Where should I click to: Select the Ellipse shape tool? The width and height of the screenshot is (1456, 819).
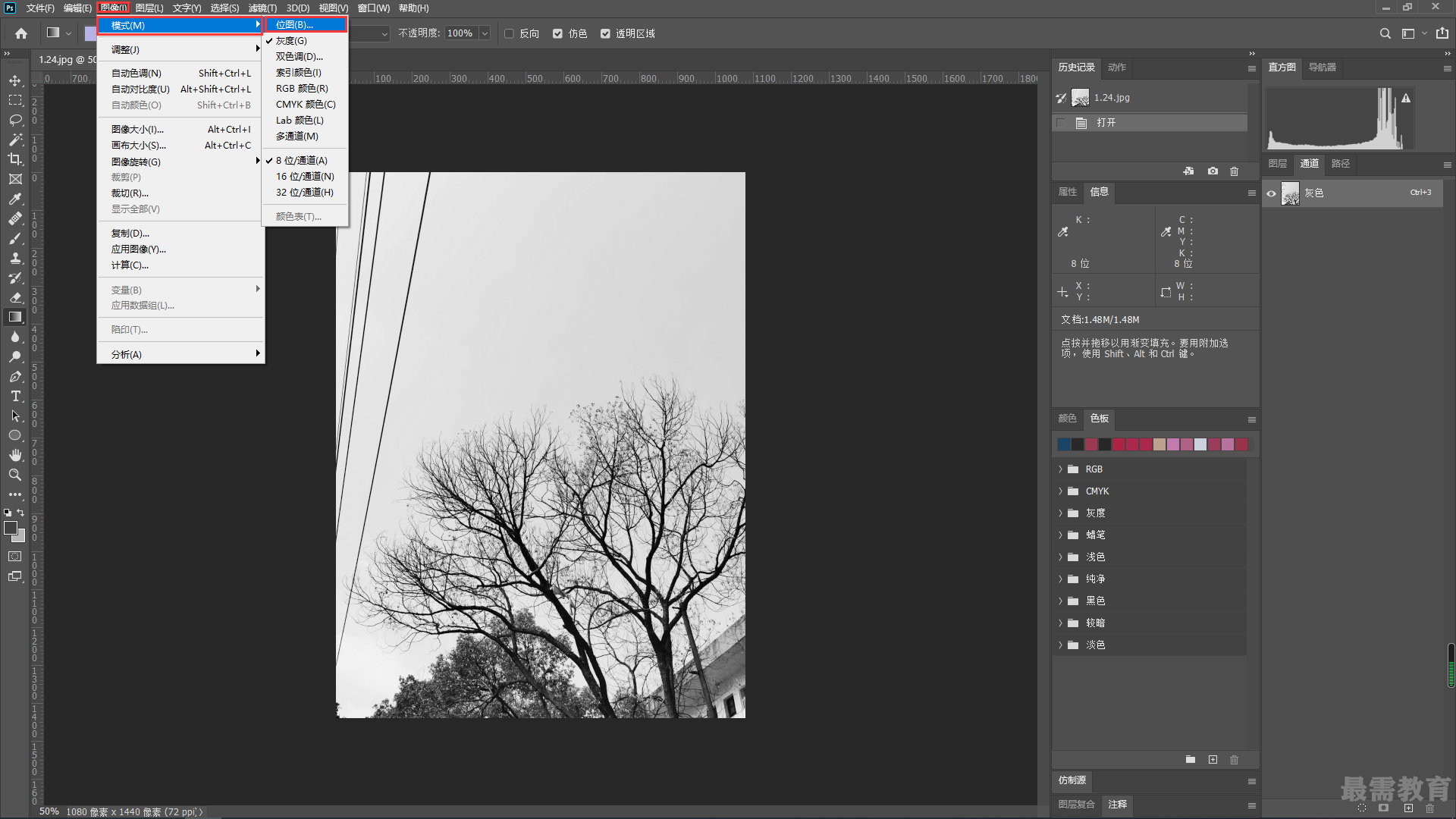15,435
